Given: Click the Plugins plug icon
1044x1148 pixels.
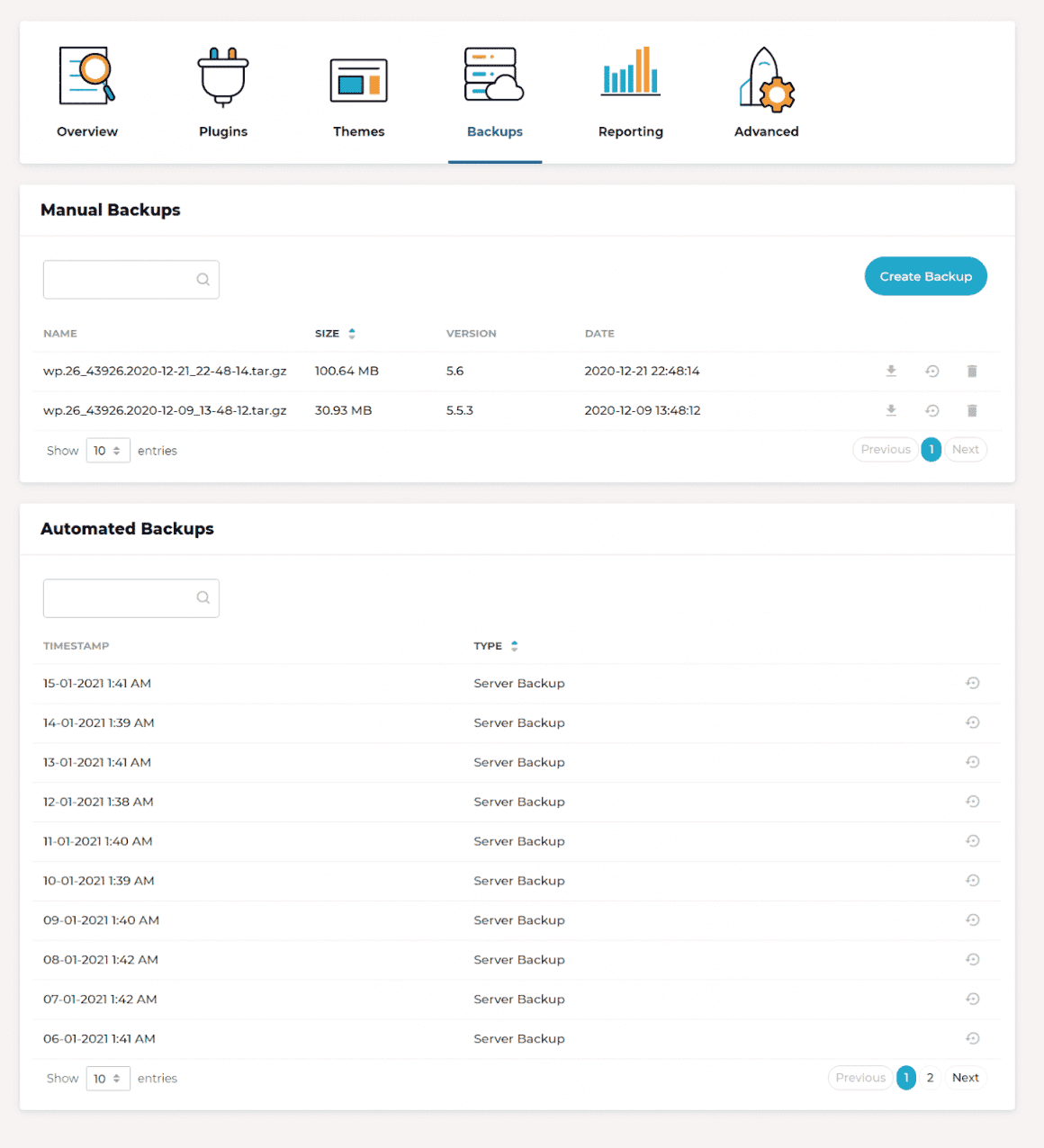Looking at the screenshot, I should (222, 76).
